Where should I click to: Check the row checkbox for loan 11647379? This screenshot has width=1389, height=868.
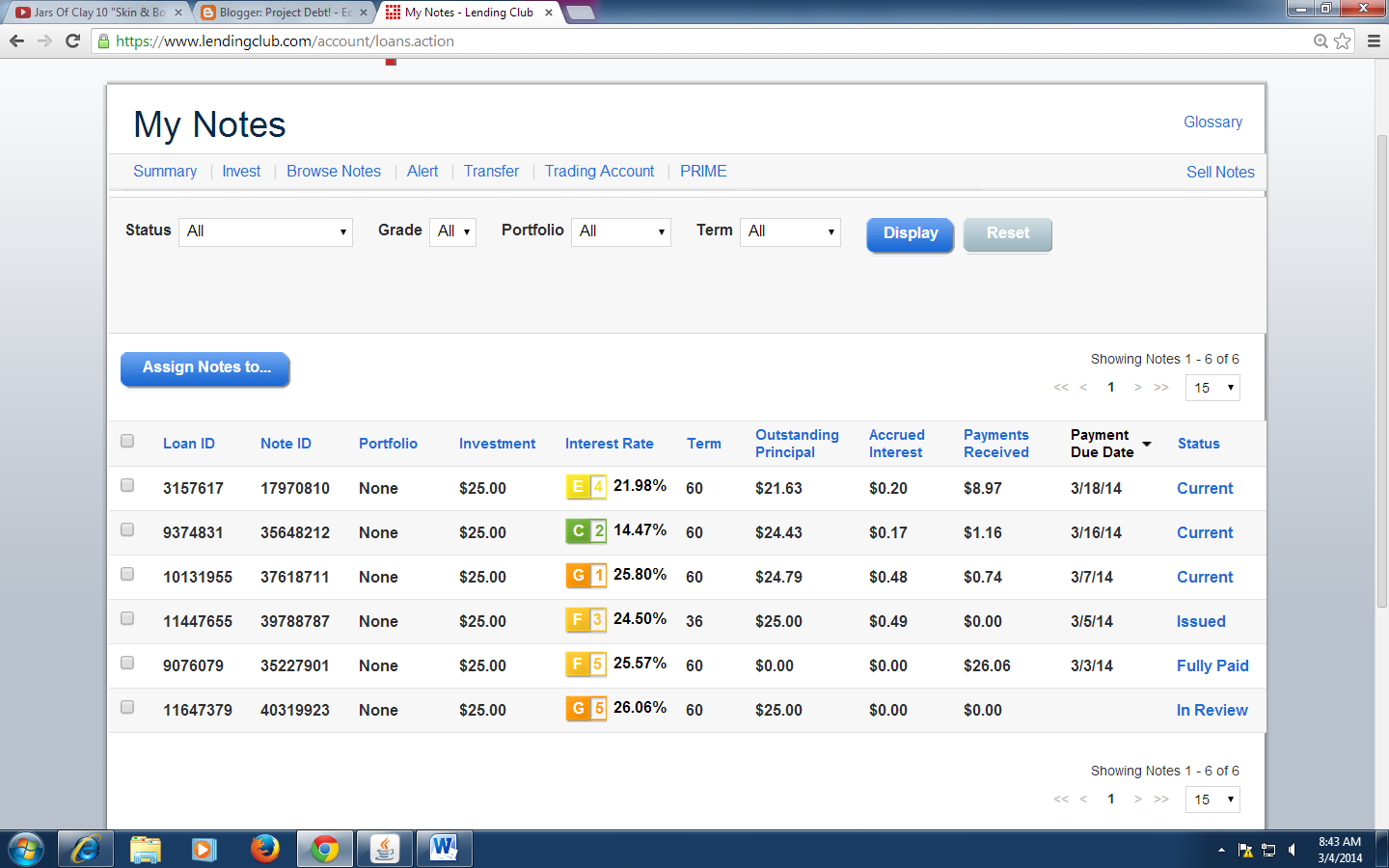point(127,707)
